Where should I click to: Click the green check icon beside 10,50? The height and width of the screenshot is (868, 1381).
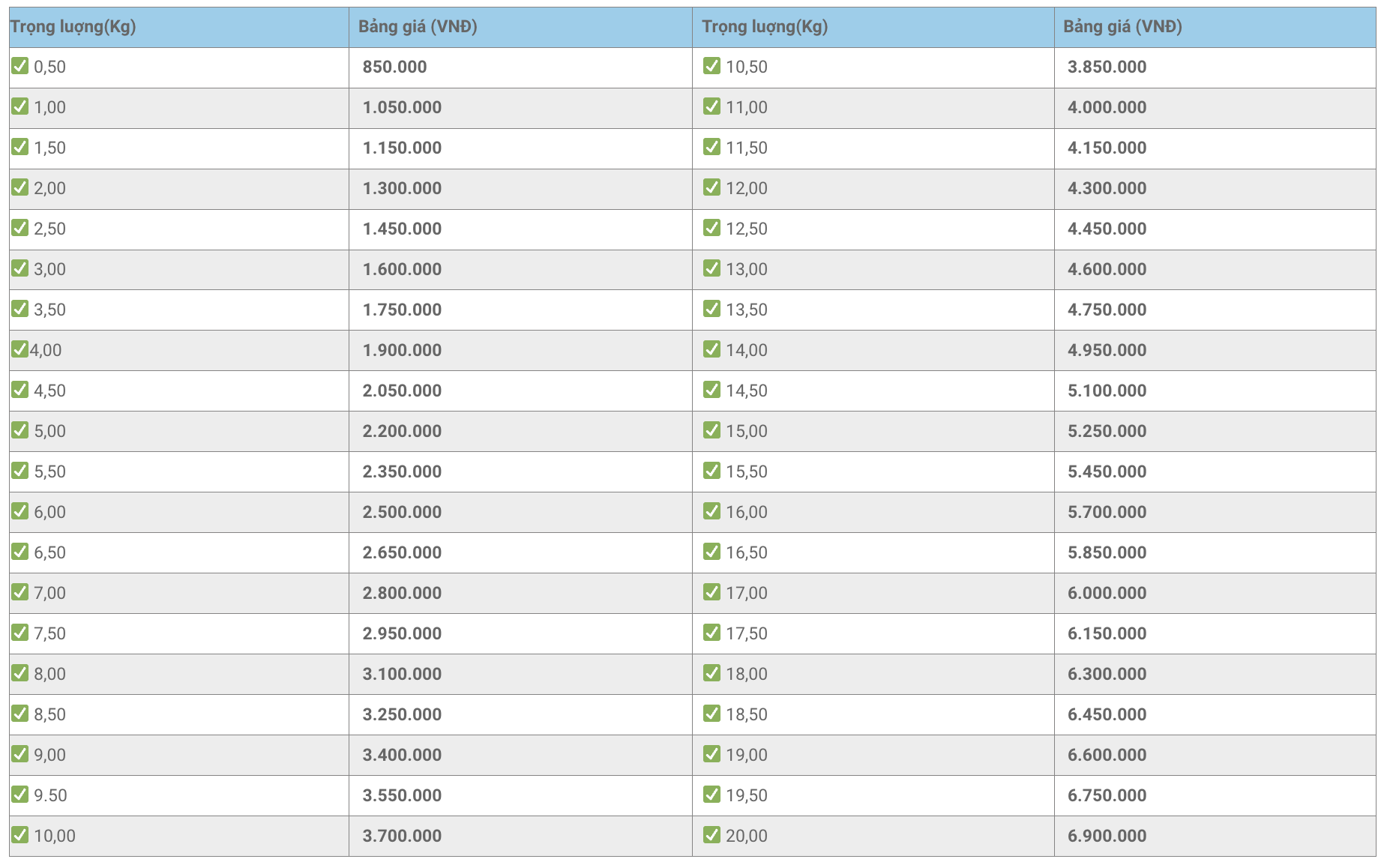pyautogui.click(x=711, y=66)
